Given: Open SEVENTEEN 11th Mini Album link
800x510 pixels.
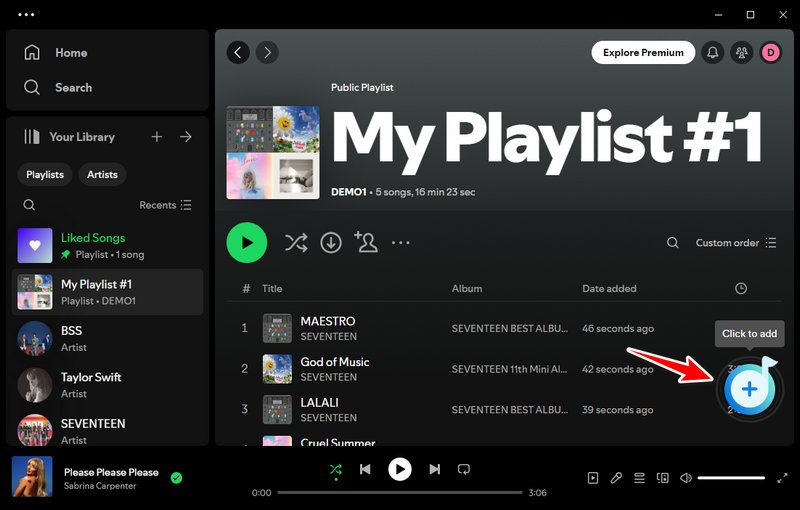Looking at the screenshot, I should (x=509, y=369).
